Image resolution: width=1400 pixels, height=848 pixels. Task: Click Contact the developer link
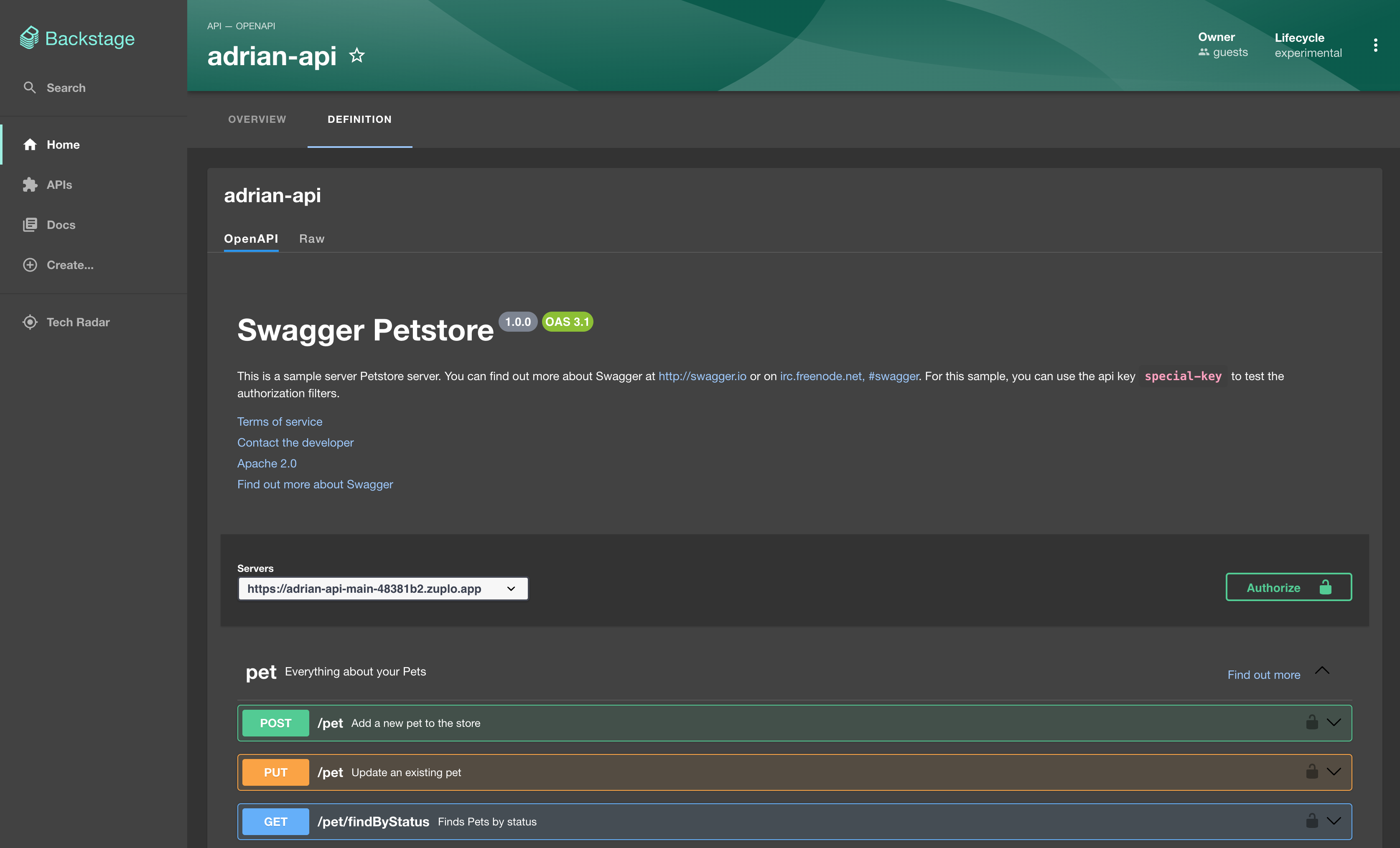(295, 442)
